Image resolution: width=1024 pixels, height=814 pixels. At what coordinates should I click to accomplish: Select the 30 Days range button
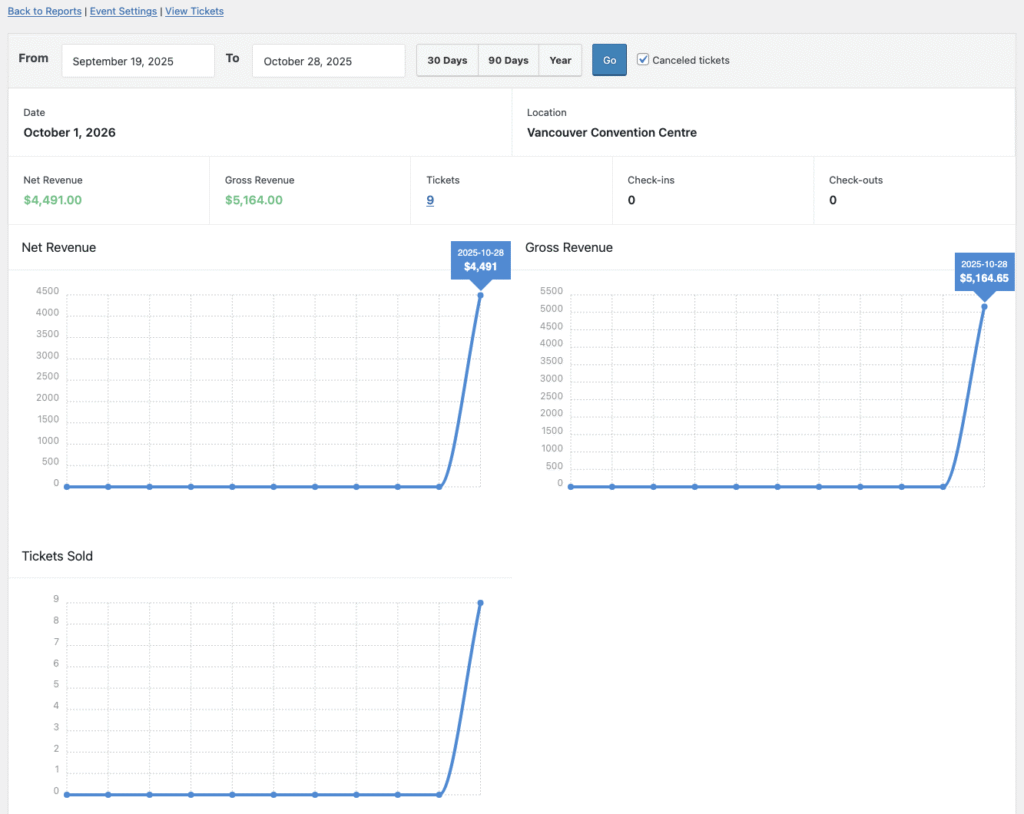(x=447, y=60)
